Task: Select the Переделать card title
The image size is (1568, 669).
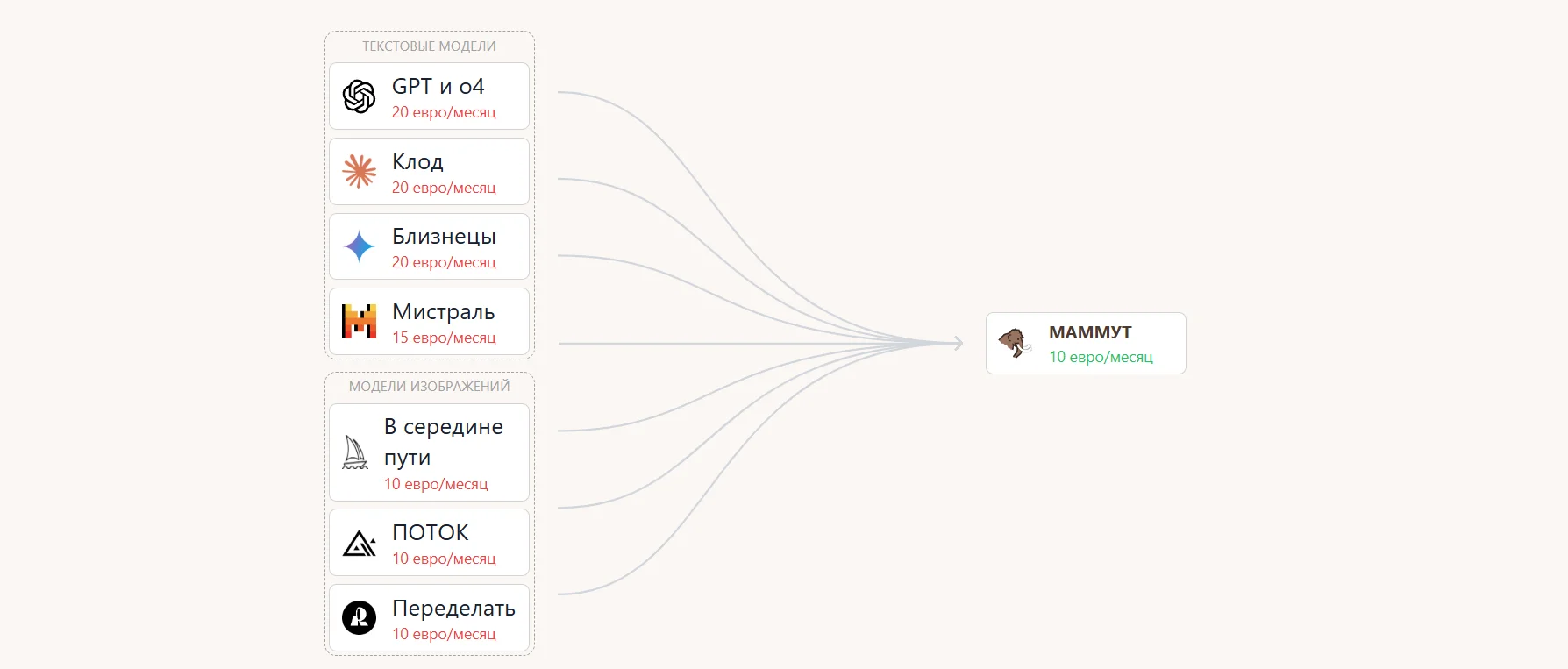Action: pos(453,608)
